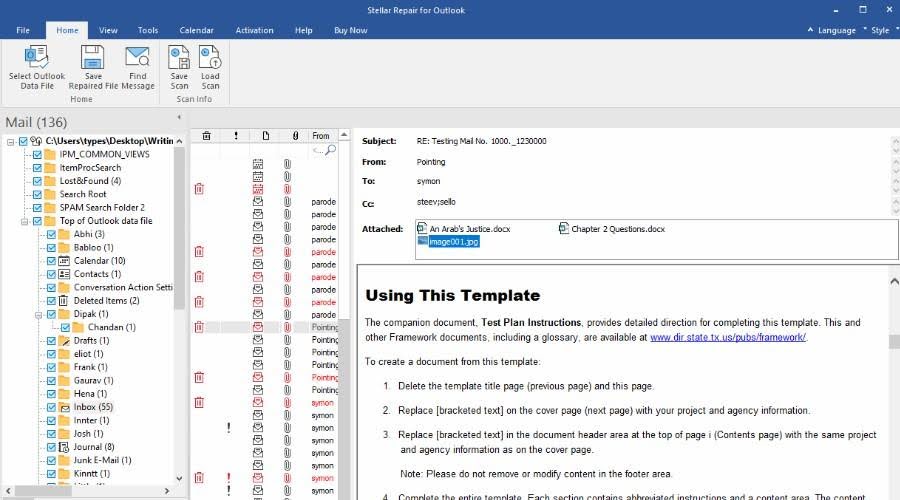
Task: Open An Arab's Justice.docx attachment
Action: (x=464, y=228)
